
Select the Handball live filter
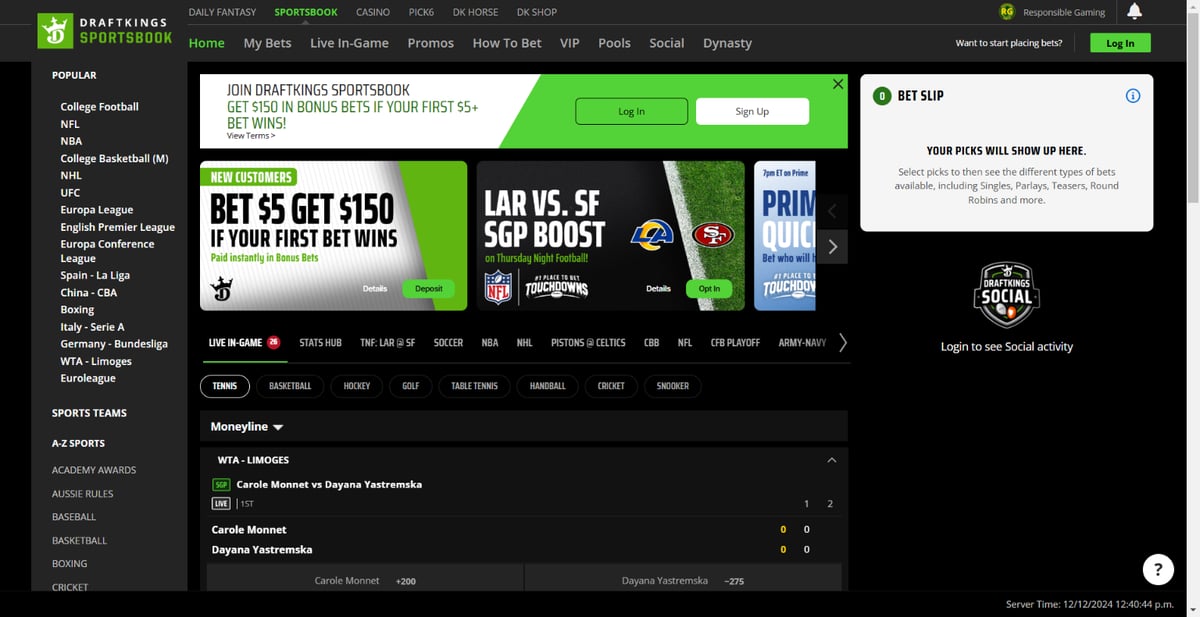[548, 386]
